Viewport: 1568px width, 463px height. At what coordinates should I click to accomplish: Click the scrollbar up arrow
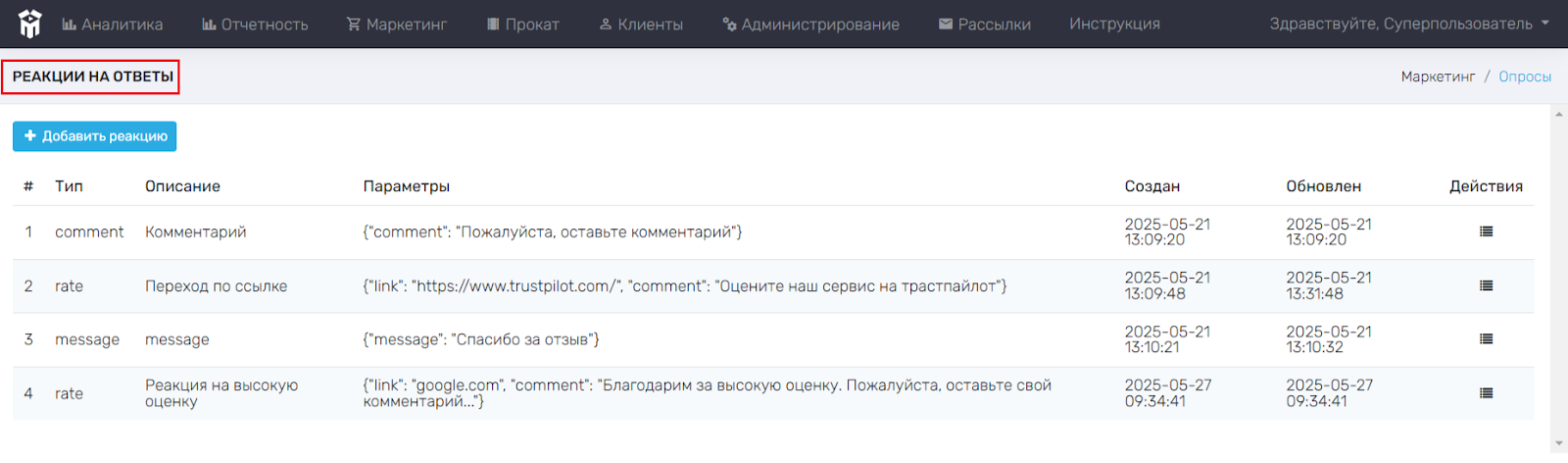click(x=1559, y=115)
